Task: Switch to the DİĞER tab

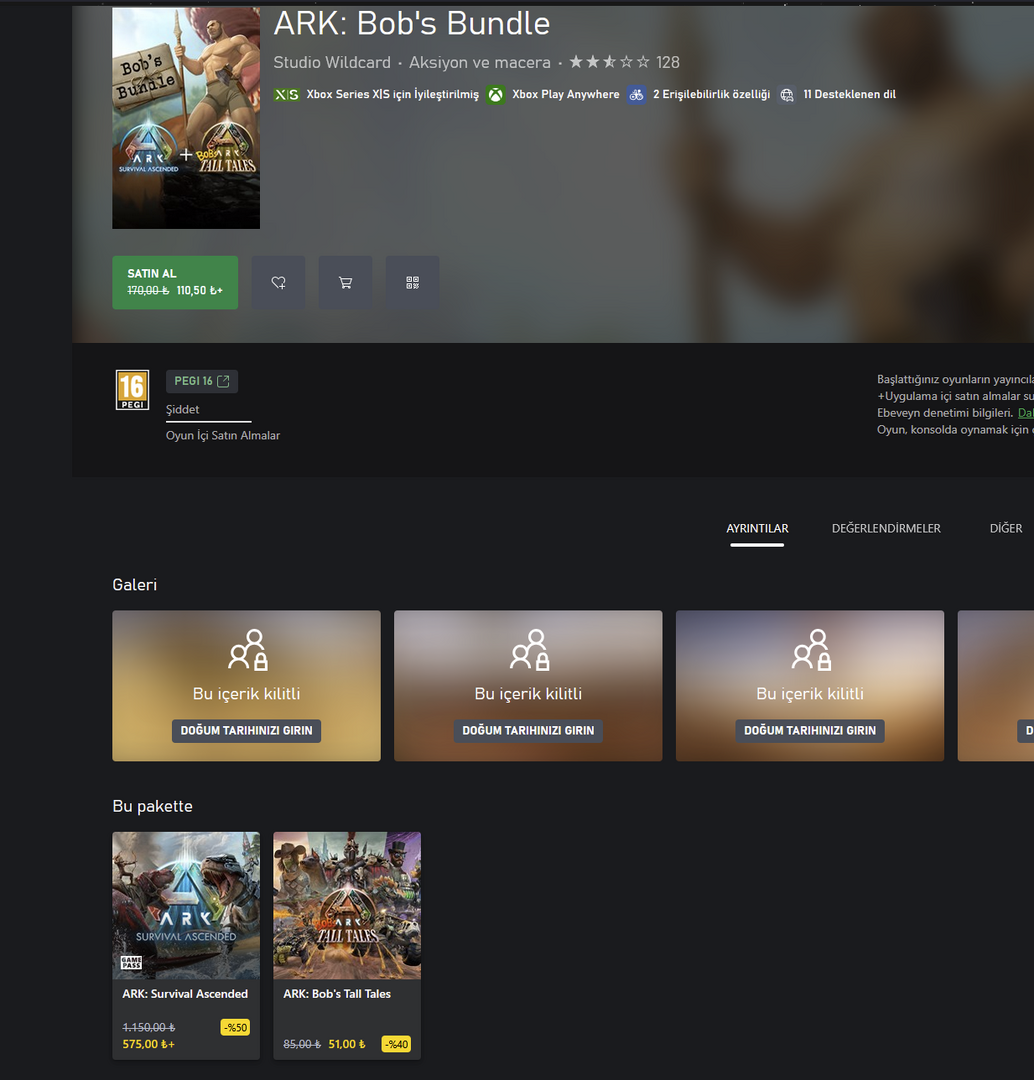Action: tap(1006, 528)
